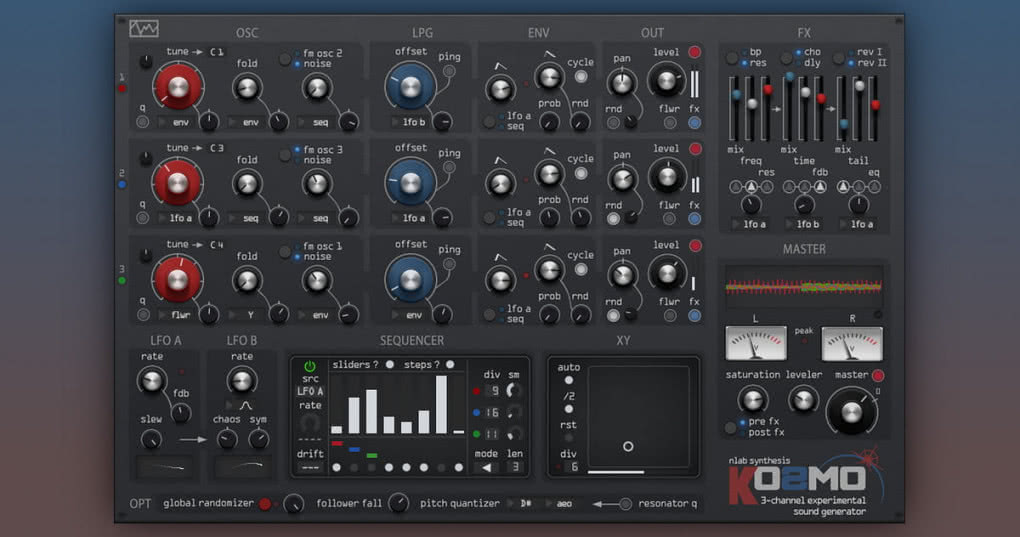Click the waveform logo icon top-left
This screenshot has width=1020, height=537.
[x=143, y=29]
